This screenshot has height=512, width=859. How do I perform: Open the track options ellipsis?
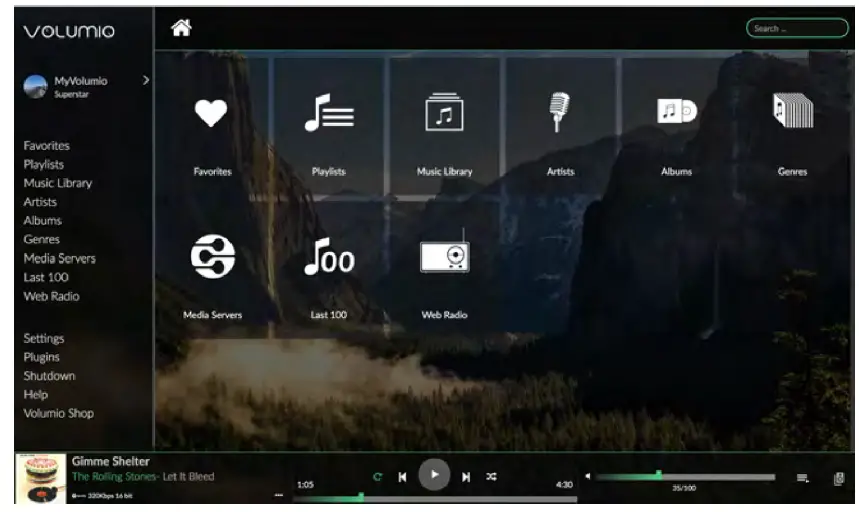click(x=278, y=495)
